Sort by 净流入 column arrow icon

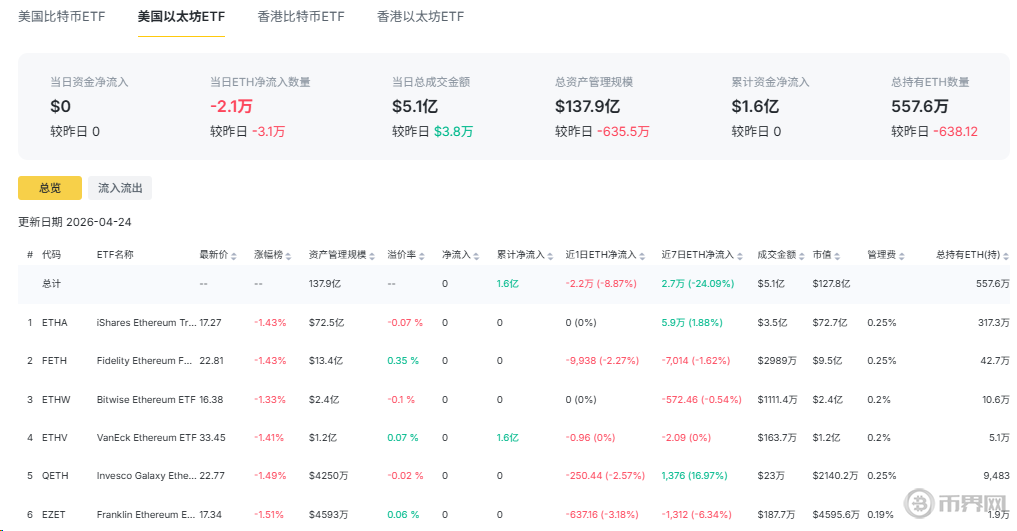point(476,255)
